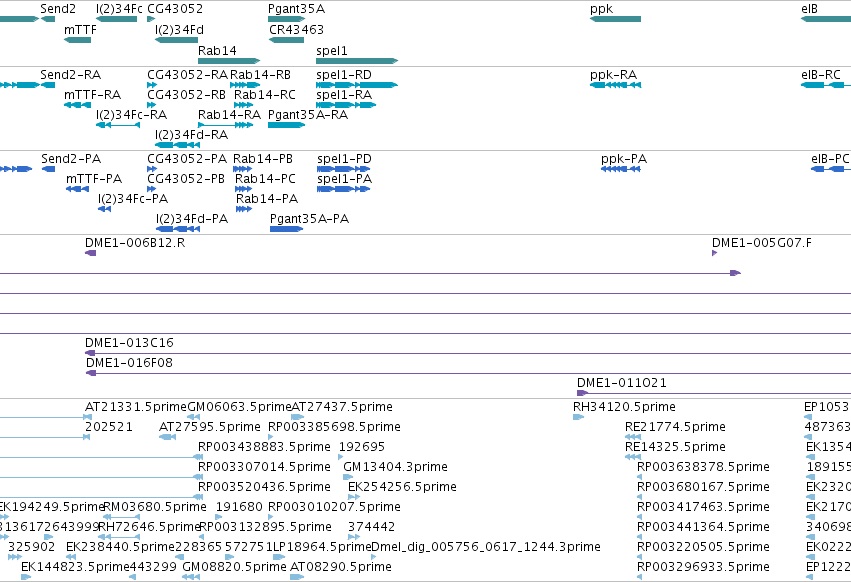
Task: Click the Rab14-PC label
Action: [x=265, y=179]
